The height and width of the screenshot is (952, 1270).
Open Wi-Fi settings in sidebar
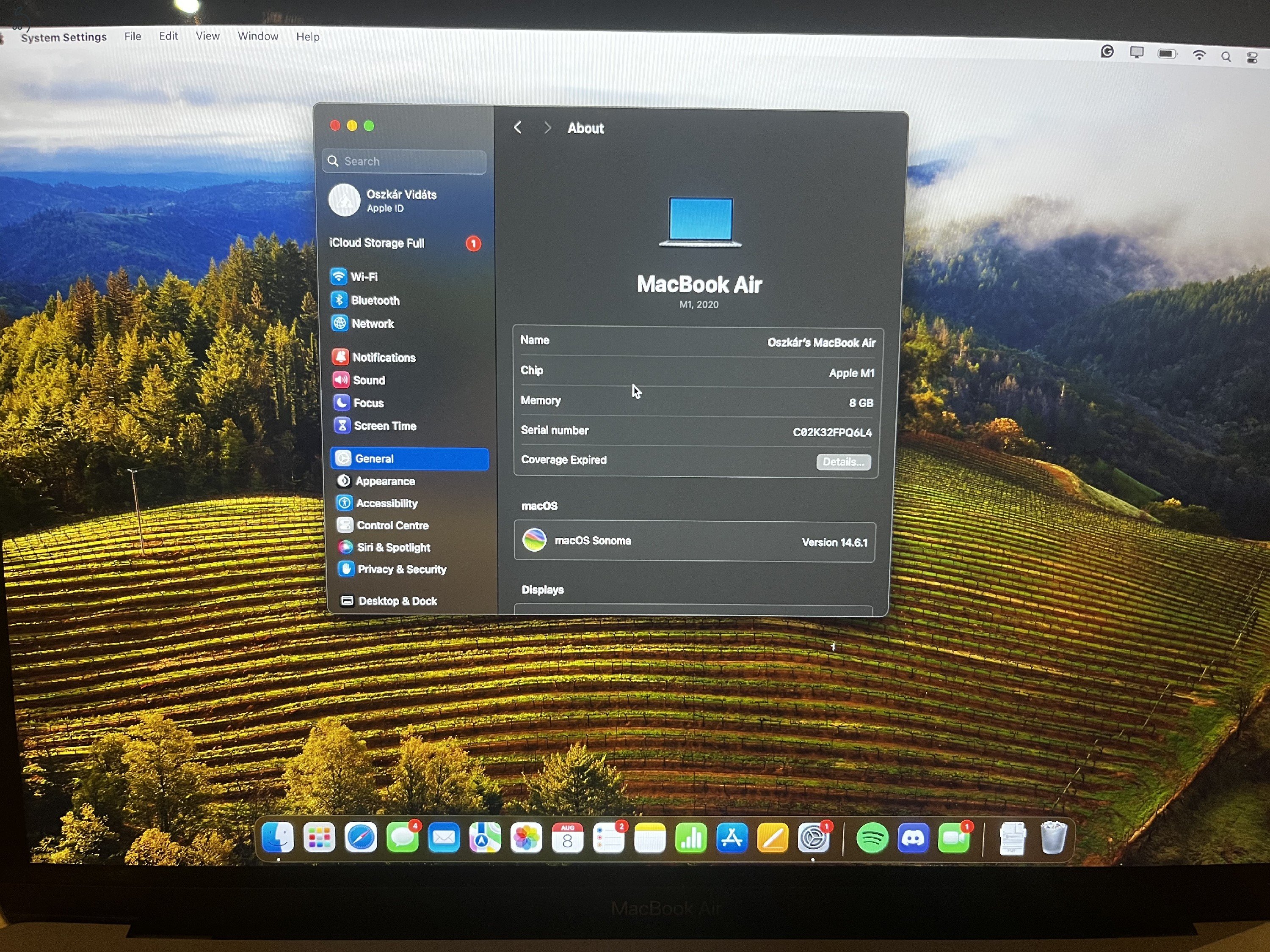(353, 277)
